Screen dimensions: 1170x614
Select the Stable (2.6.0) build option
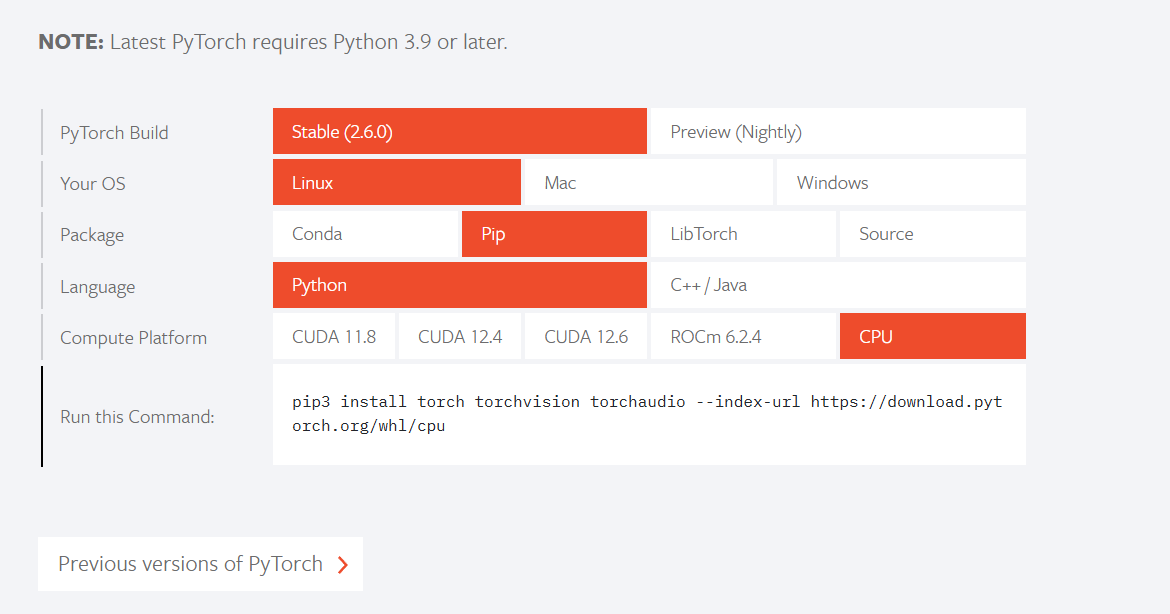460,131
